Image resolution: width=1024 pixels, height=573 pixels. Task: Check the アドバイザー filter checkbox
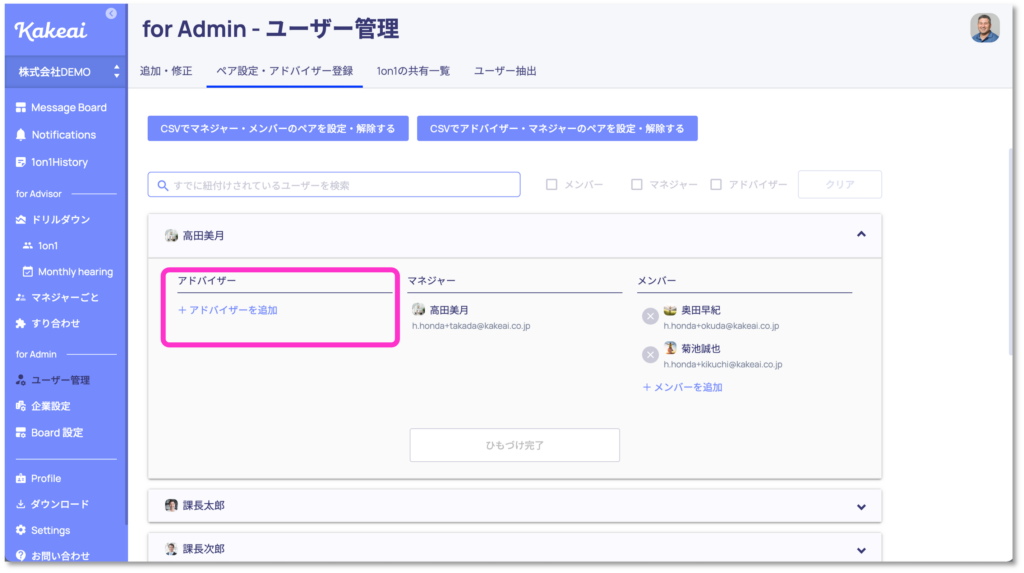(716, 185)
